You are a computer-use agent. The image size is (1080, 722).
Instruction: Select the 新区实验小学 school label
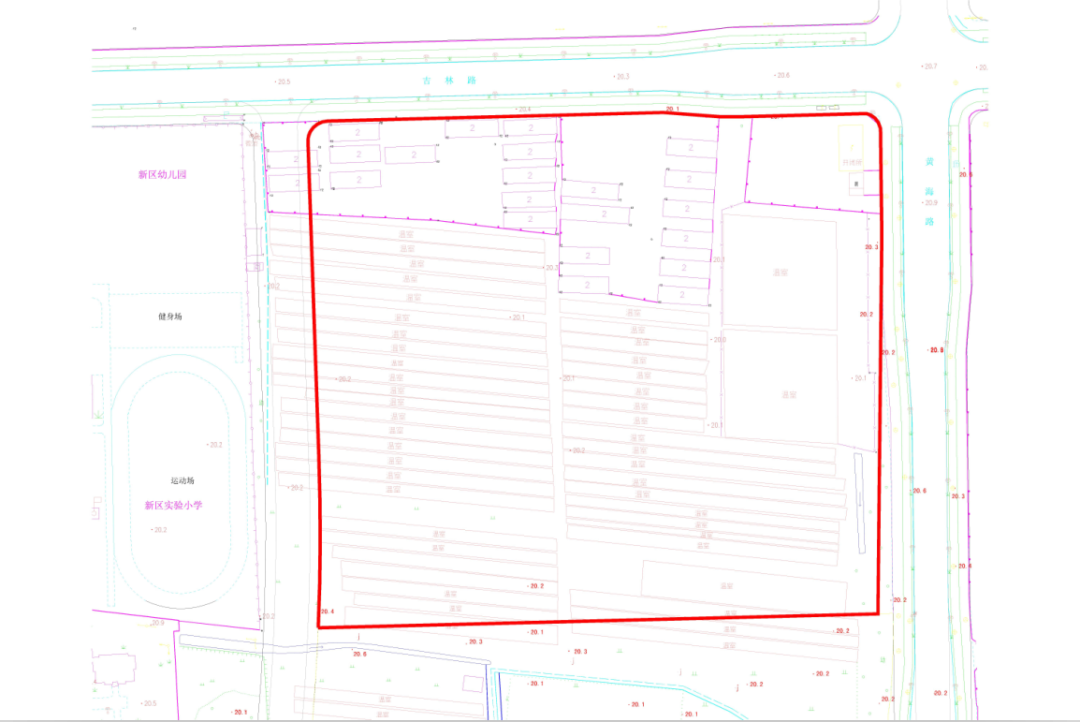(173, 505)
